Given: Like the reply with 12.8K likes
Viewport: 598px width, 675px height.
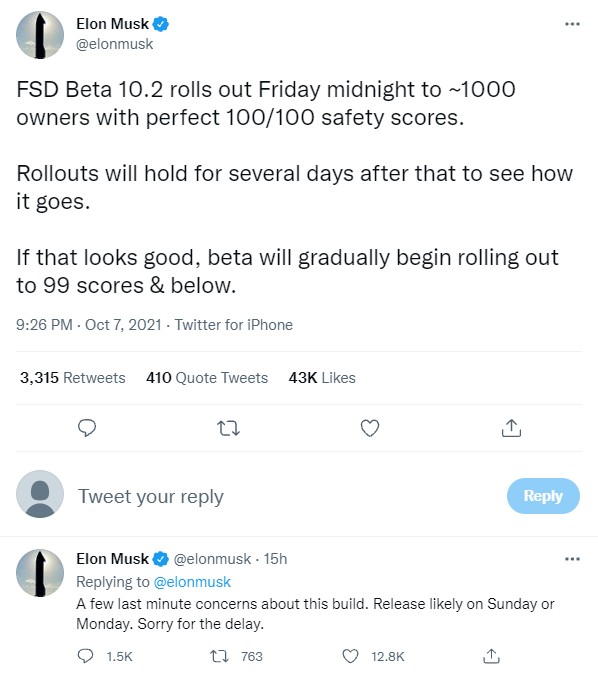Looking at the screenshot, I should [350, 656].
